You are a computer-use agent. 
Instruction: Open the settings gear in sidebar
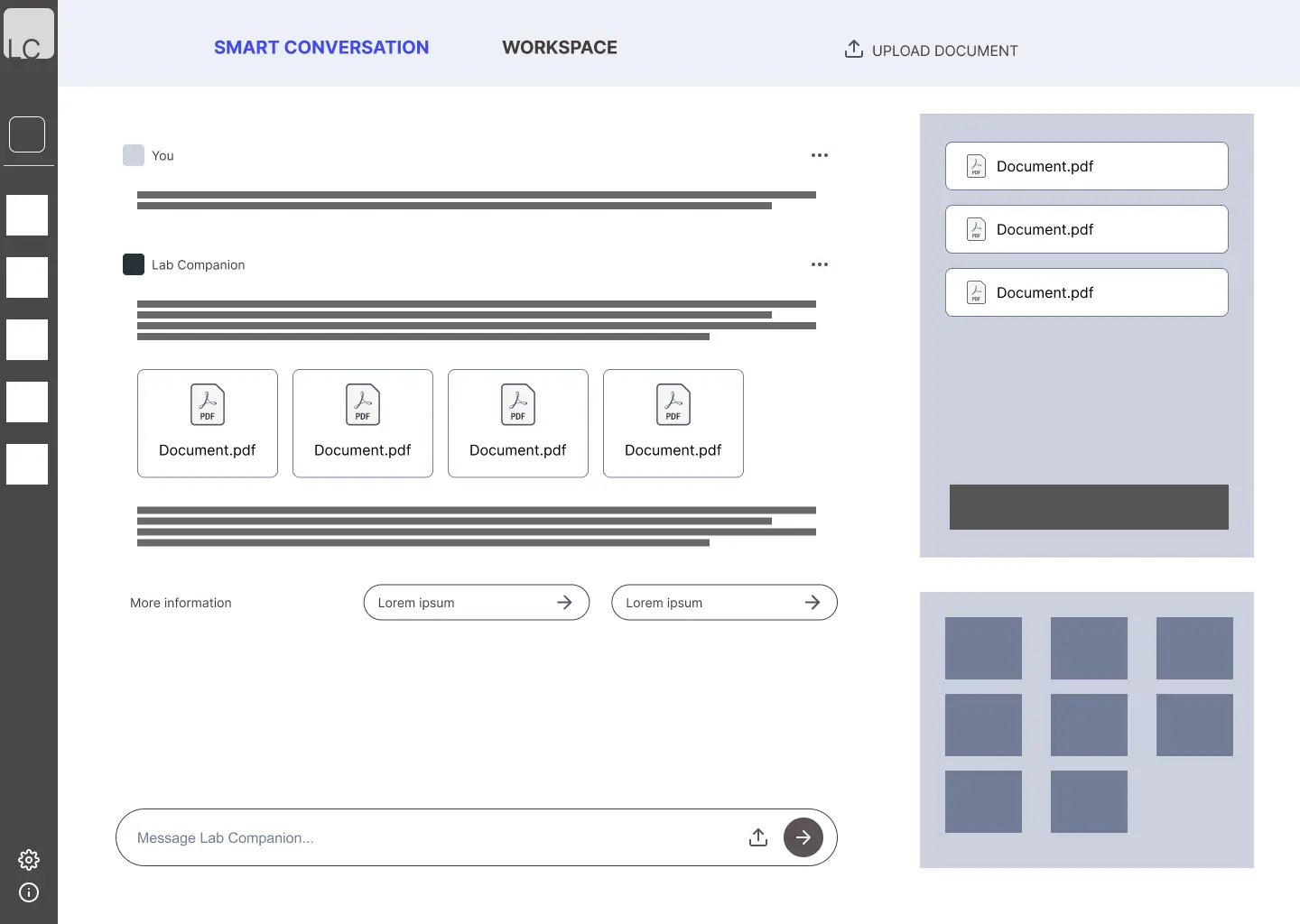click(x=29, y=859)
